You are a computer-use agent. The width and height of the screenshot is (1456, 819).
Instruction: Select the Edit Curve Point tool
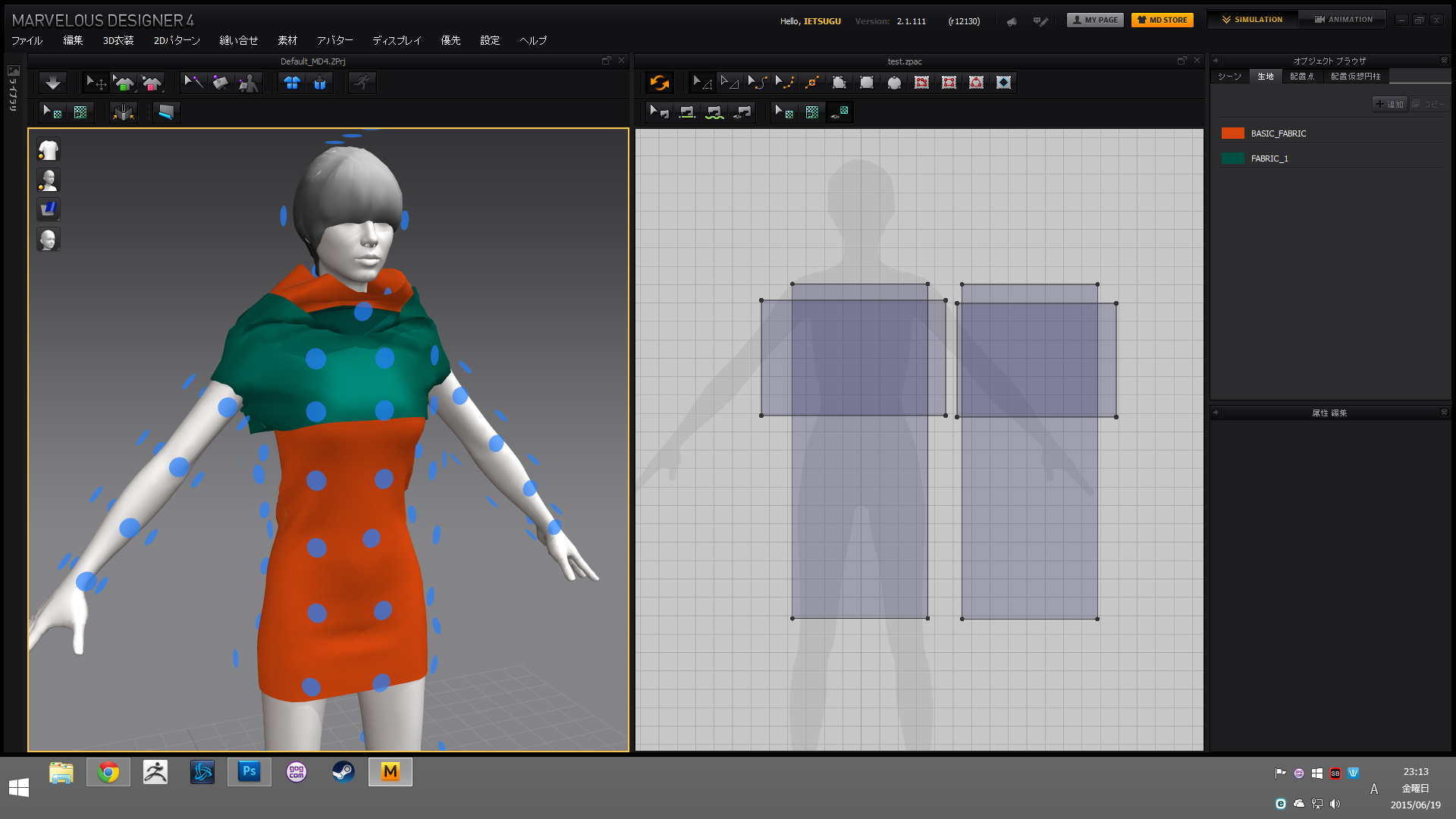(784, 83)
